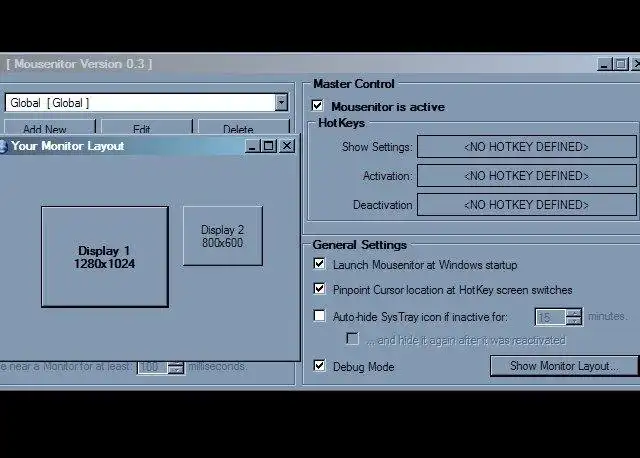This screenshot has width=640, height=458.
Task: Click the Your Monitor Layout window icon
Action: point(3,146)
